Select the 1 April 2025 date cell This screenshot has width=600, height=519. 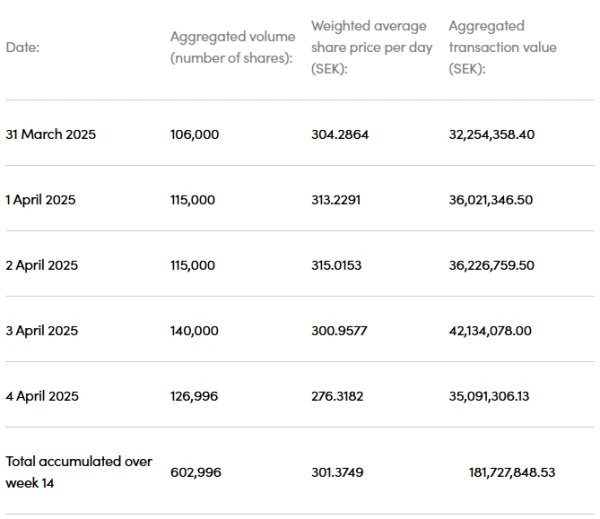(x=41, y=199)
